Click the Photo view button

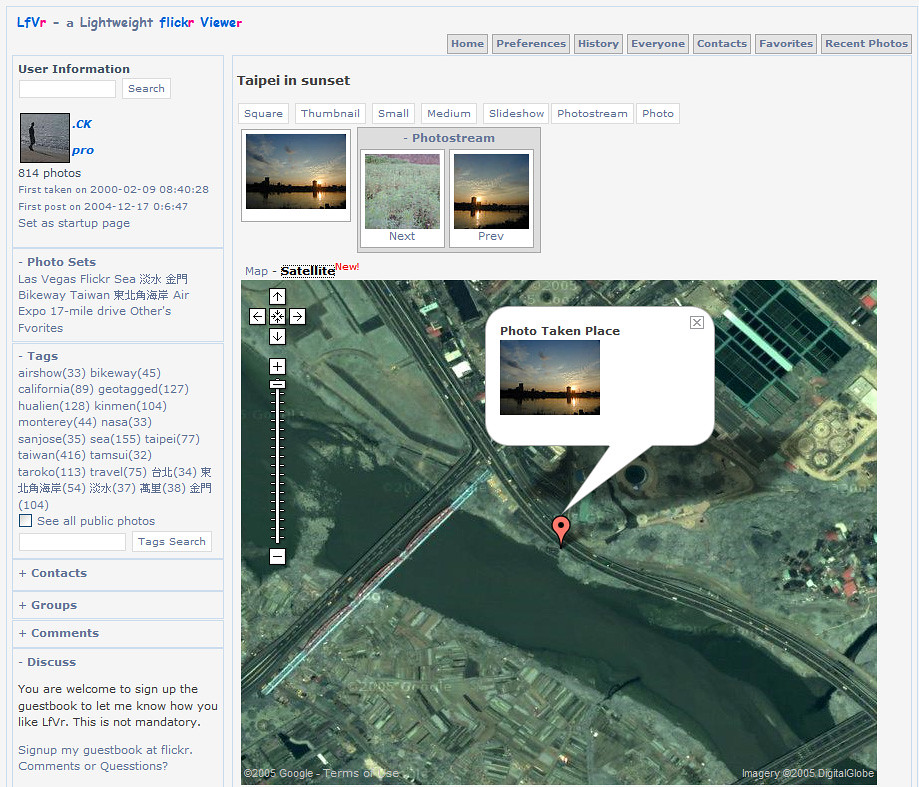[x=658, y=113]
